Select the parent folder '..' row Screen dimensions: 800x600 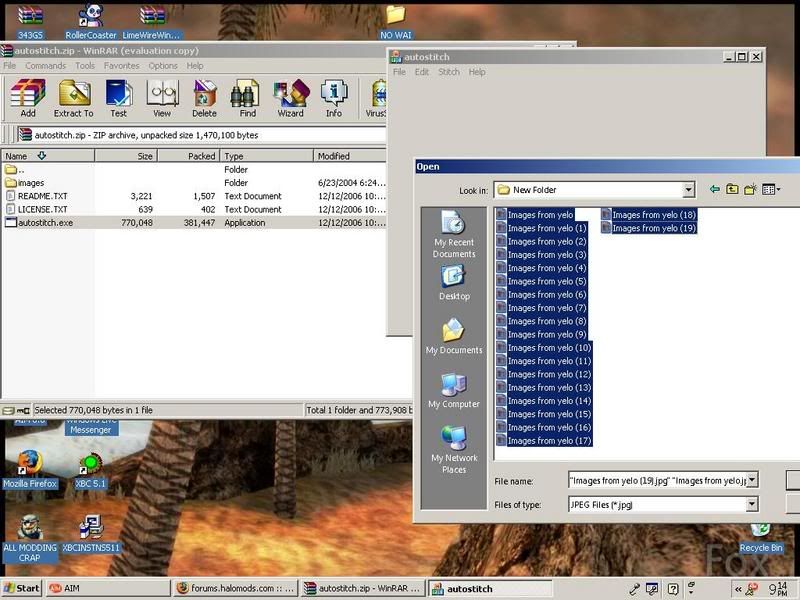[194, 169]
